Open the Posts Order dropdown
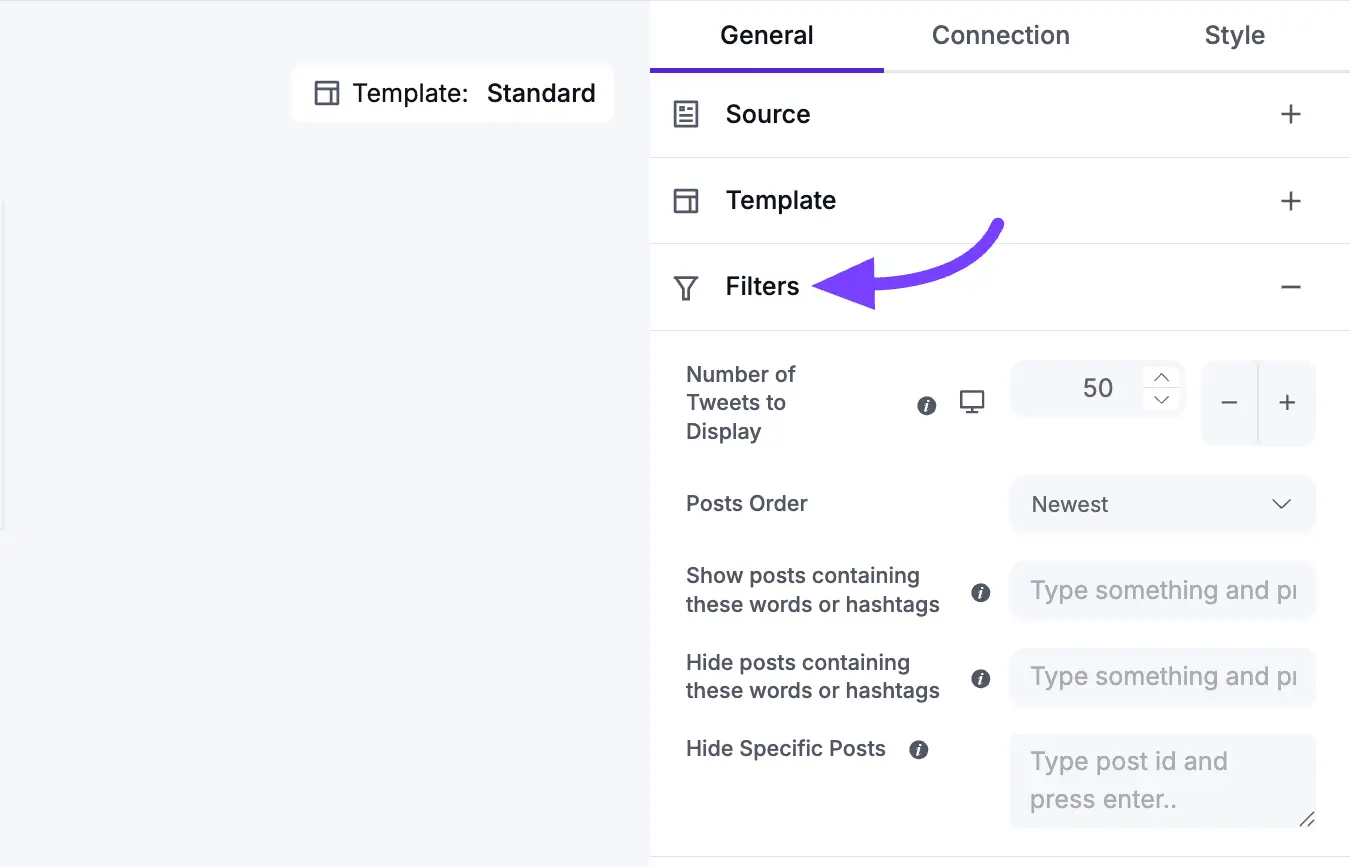This screenshot has width=1350, height=867. [1162, 504]
